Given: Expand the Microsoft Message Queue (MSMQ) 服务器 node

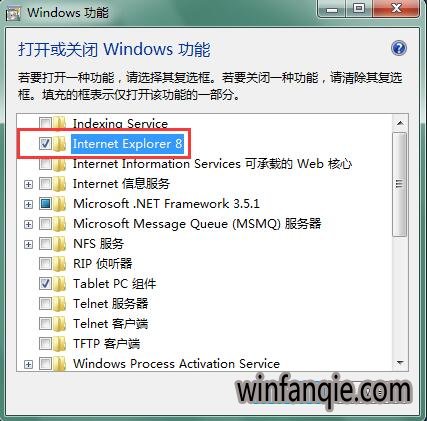Looking at the screenshot, I should [29, 224].
